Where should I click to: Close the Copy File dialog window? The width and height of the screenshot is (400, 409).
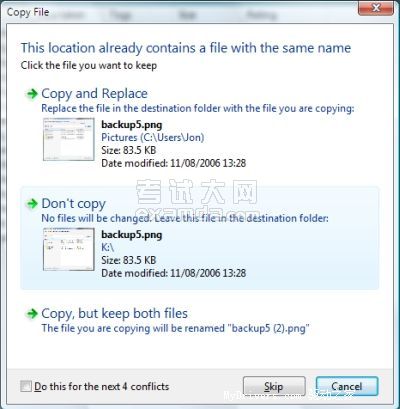click(376, 8)
